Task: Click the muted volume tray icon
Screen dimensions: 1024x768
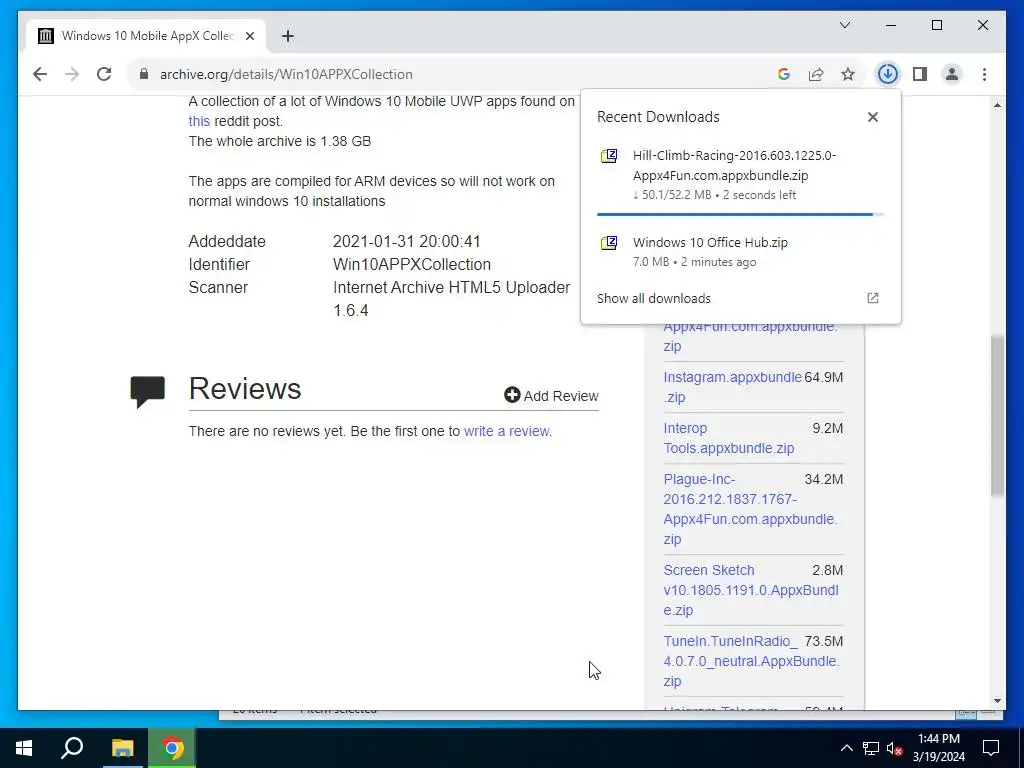Action: (894, 748)
